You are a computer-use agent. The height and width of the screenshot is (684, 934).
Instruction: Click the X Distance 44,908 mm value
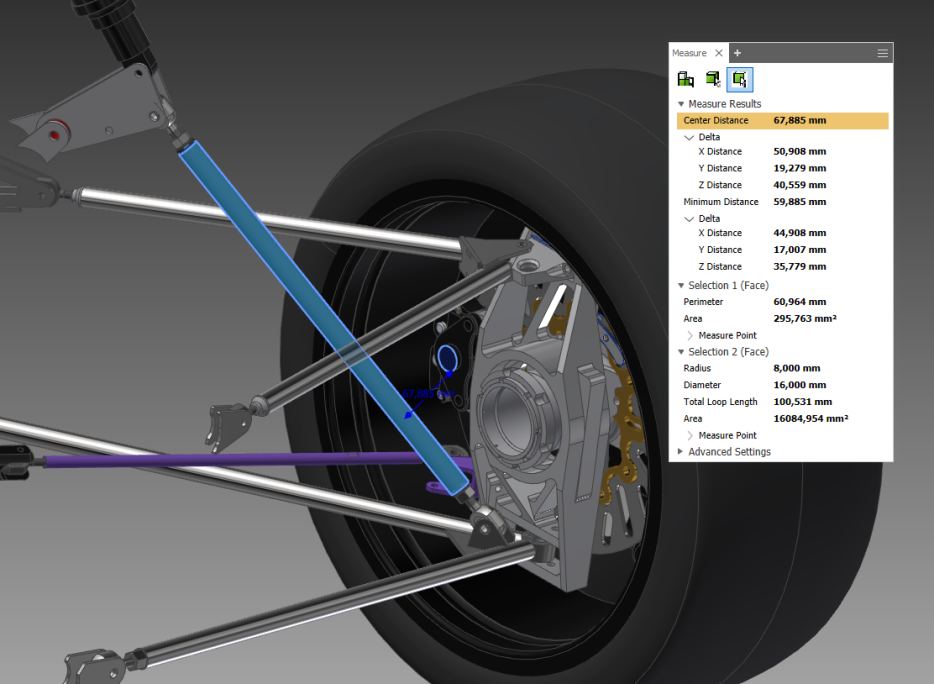click(799, 233)
